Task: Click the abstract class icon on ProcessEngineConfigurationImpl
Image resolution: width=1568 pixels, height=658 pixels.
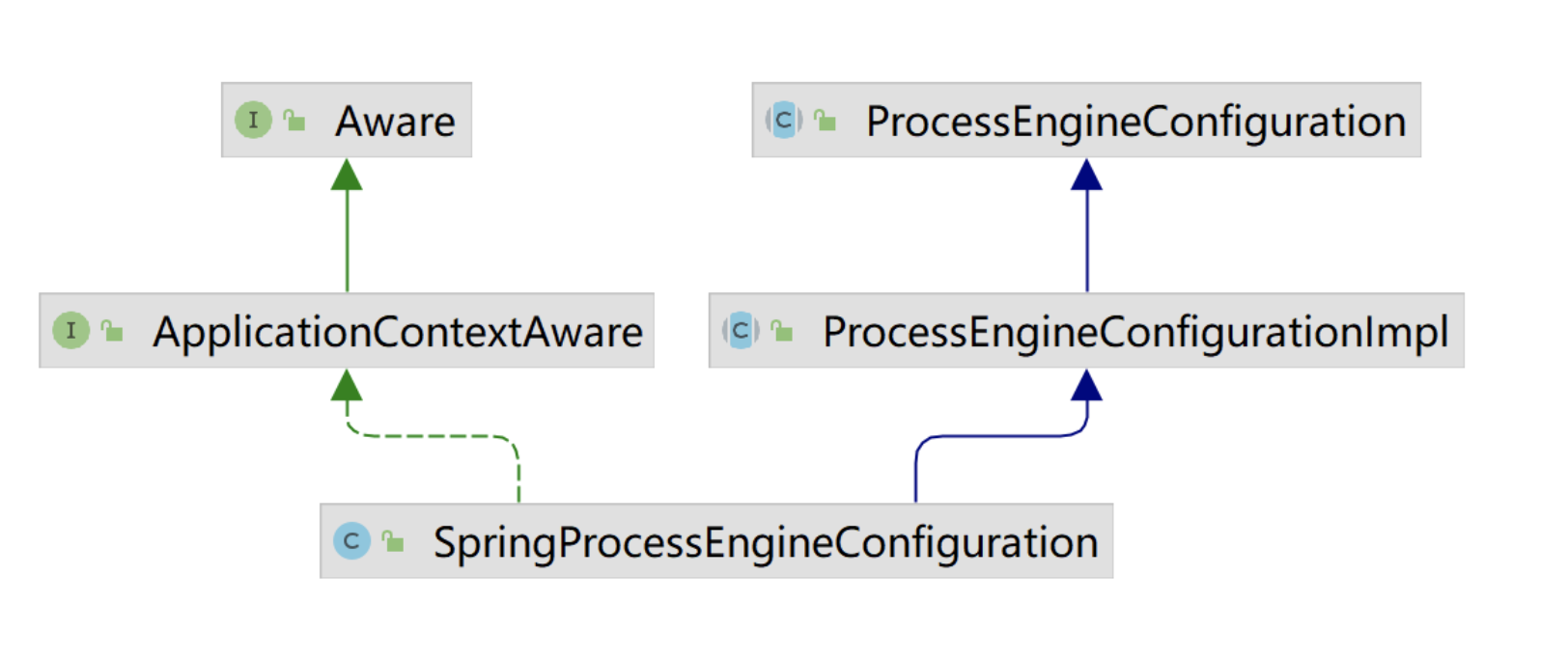Action: tap(741, 331)
